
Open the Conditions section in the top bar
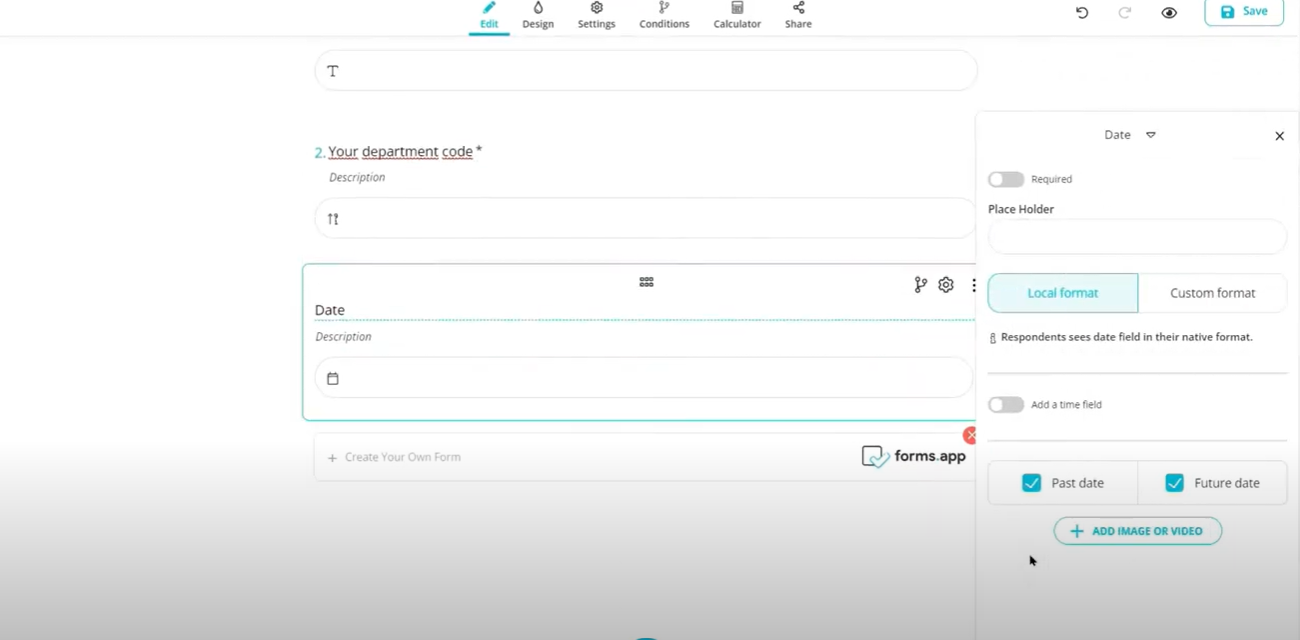point(664,15)
